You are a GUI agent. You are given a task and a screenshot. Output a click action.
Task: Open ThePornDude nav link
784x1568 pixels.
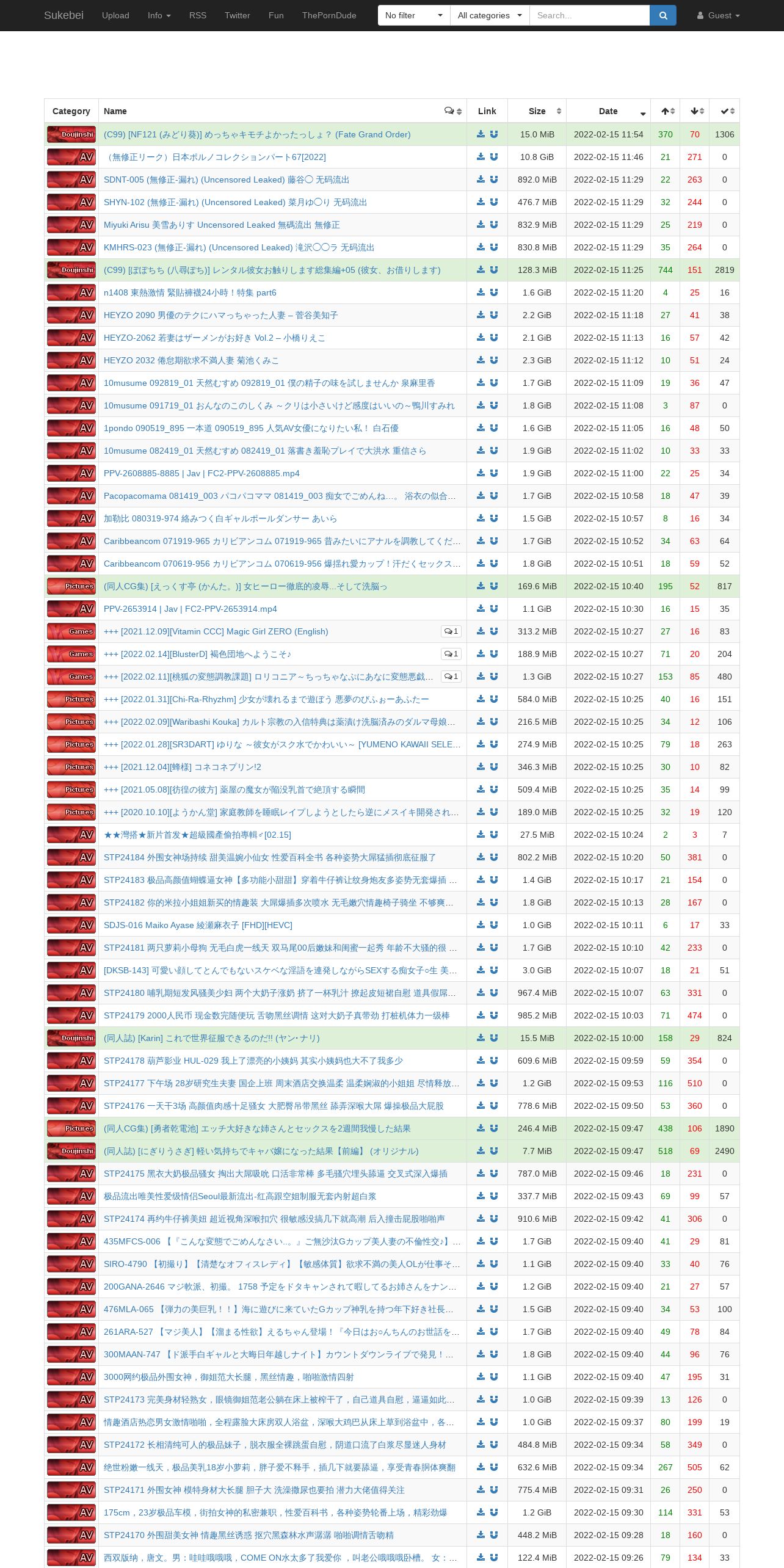click(329, 15)
